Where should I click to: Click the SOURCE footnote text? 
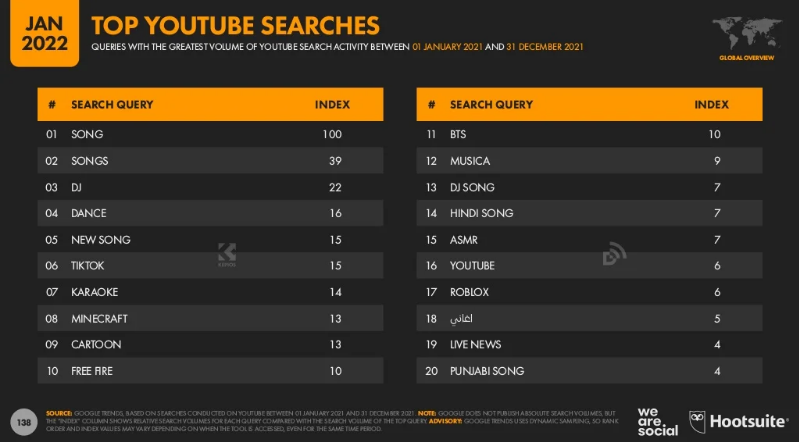point(331,421)
